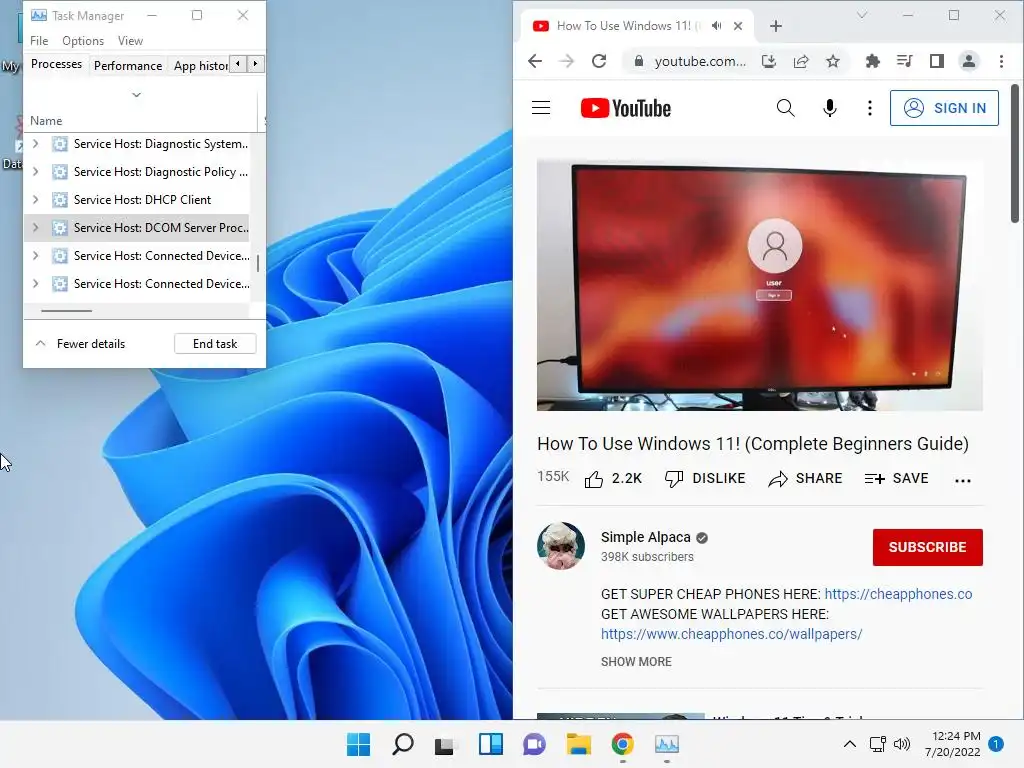Open File Explorer from taskbar
The image size is (1024, 768).
point(579,744)
